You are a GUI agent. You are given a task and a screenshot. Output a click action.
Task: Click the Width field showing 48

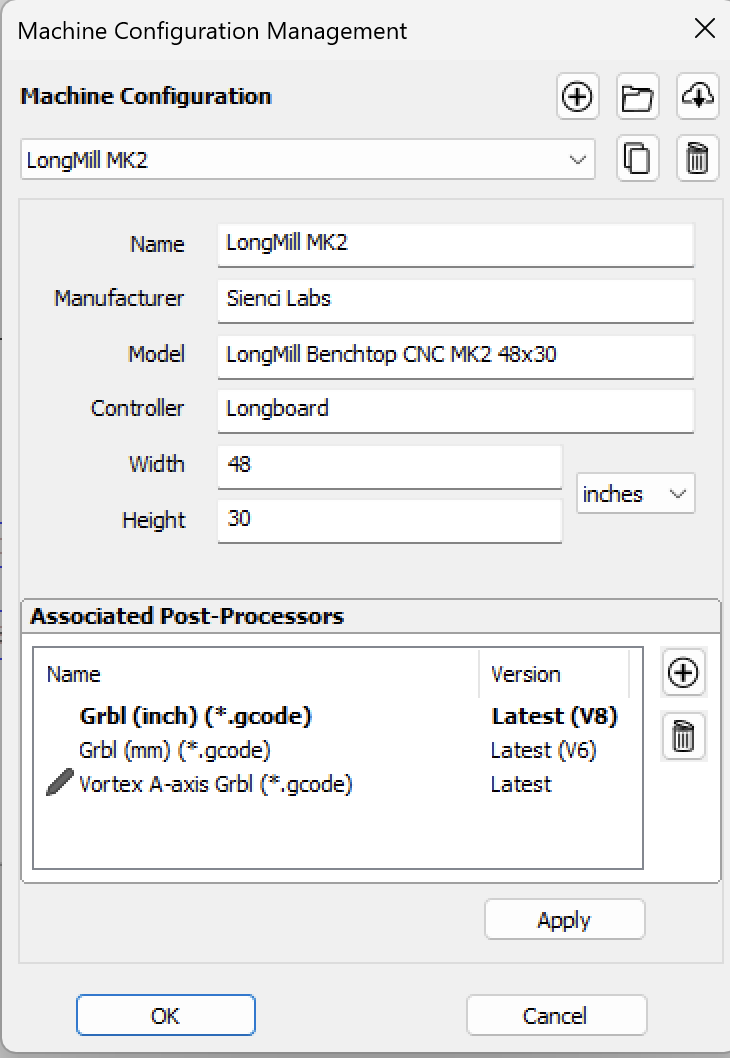tap(389, 466)
